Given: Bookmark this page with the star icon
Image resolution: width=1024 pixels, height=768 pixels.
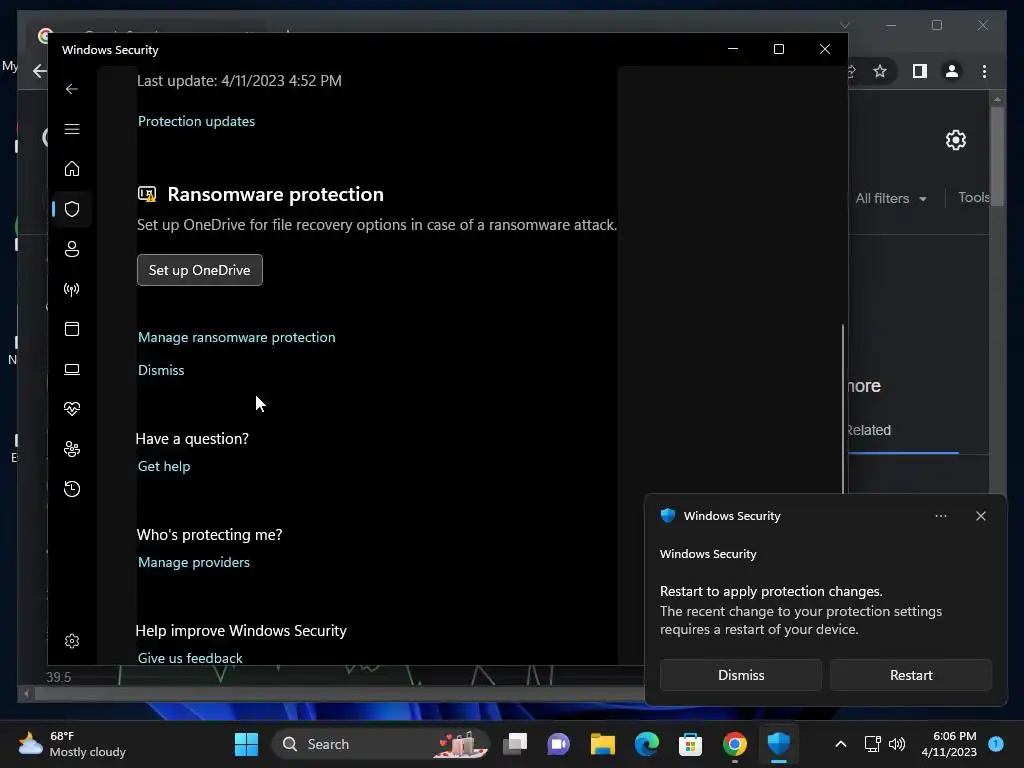Looking at the screenshot, I should [x=880, y=71].
